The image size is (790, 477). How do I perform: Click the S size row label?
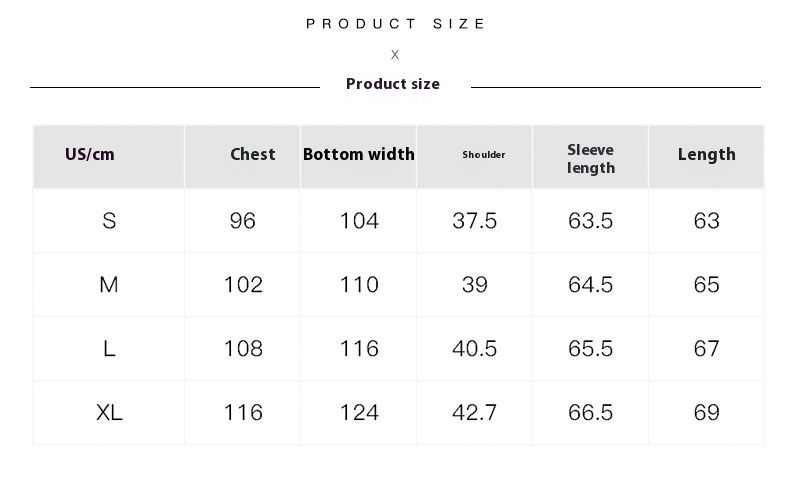(x=109, y=221)
